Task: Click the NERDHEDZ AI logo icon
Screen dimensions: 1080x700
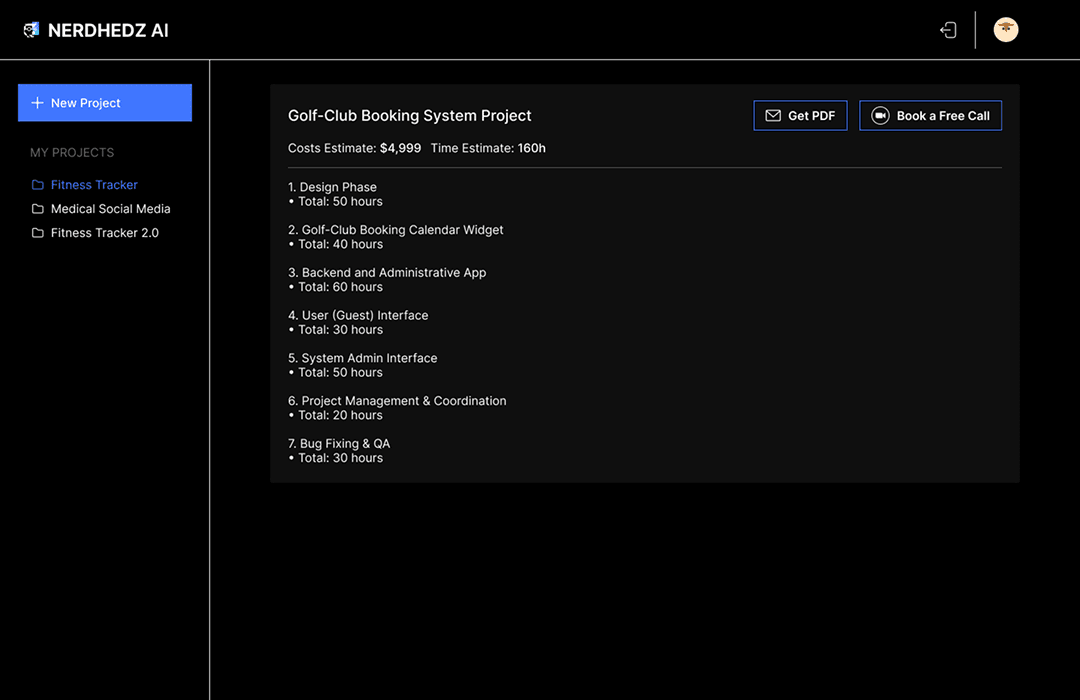Action: click(x=31, y=30)
